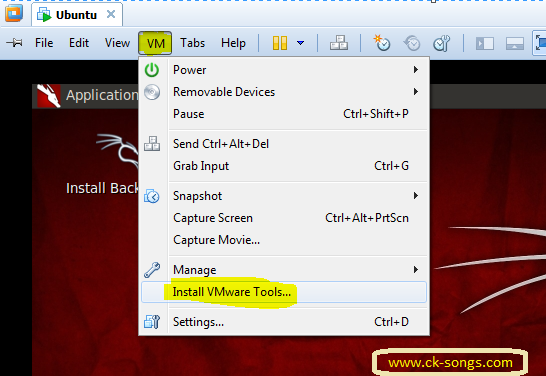Viewport: 546px width, 376px height.
Task: Select the Ubuntu virtual machine tab
Action: point(77,15)
